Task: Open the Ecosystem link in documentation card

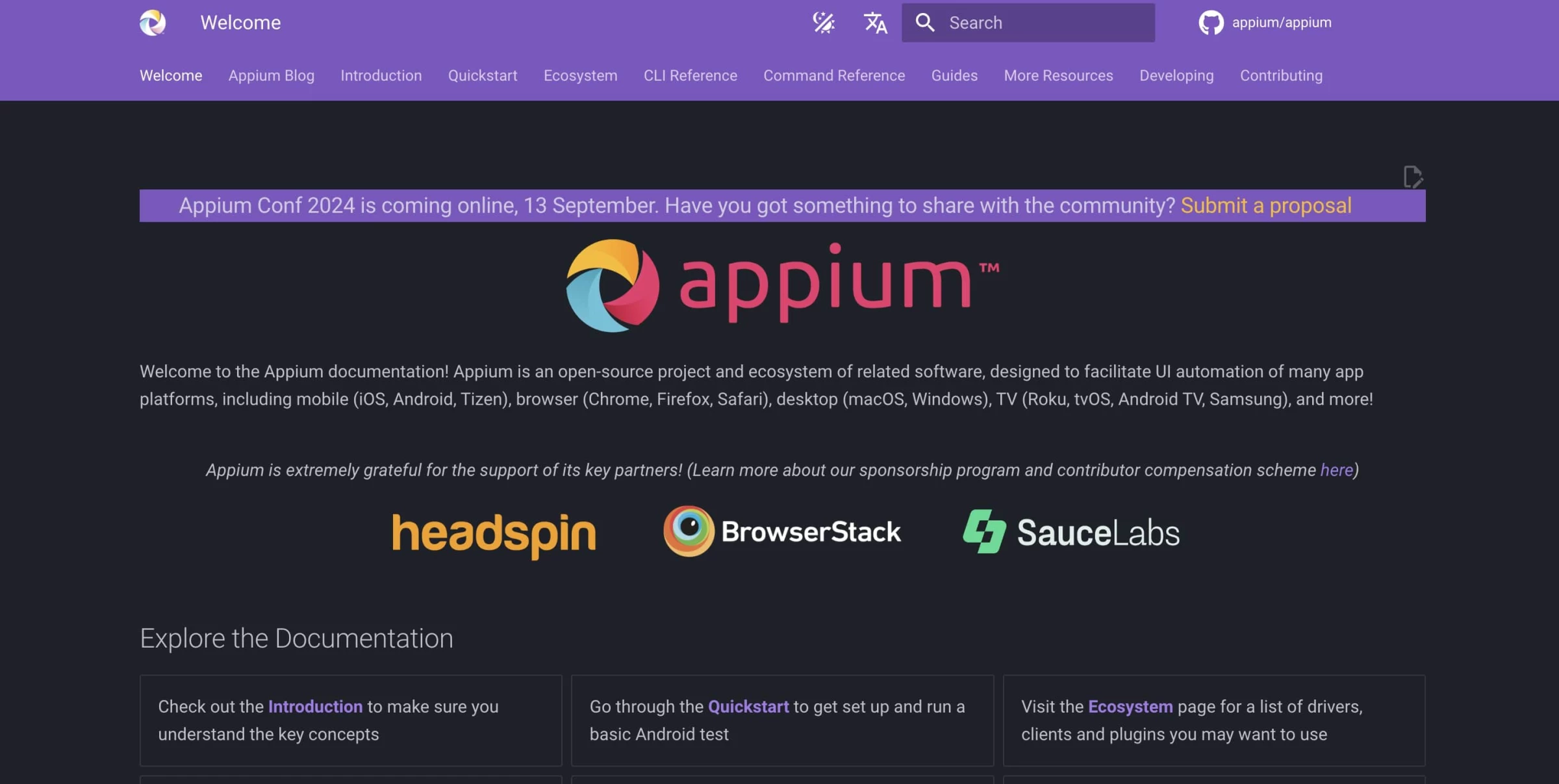Action: pos(1130,706)
